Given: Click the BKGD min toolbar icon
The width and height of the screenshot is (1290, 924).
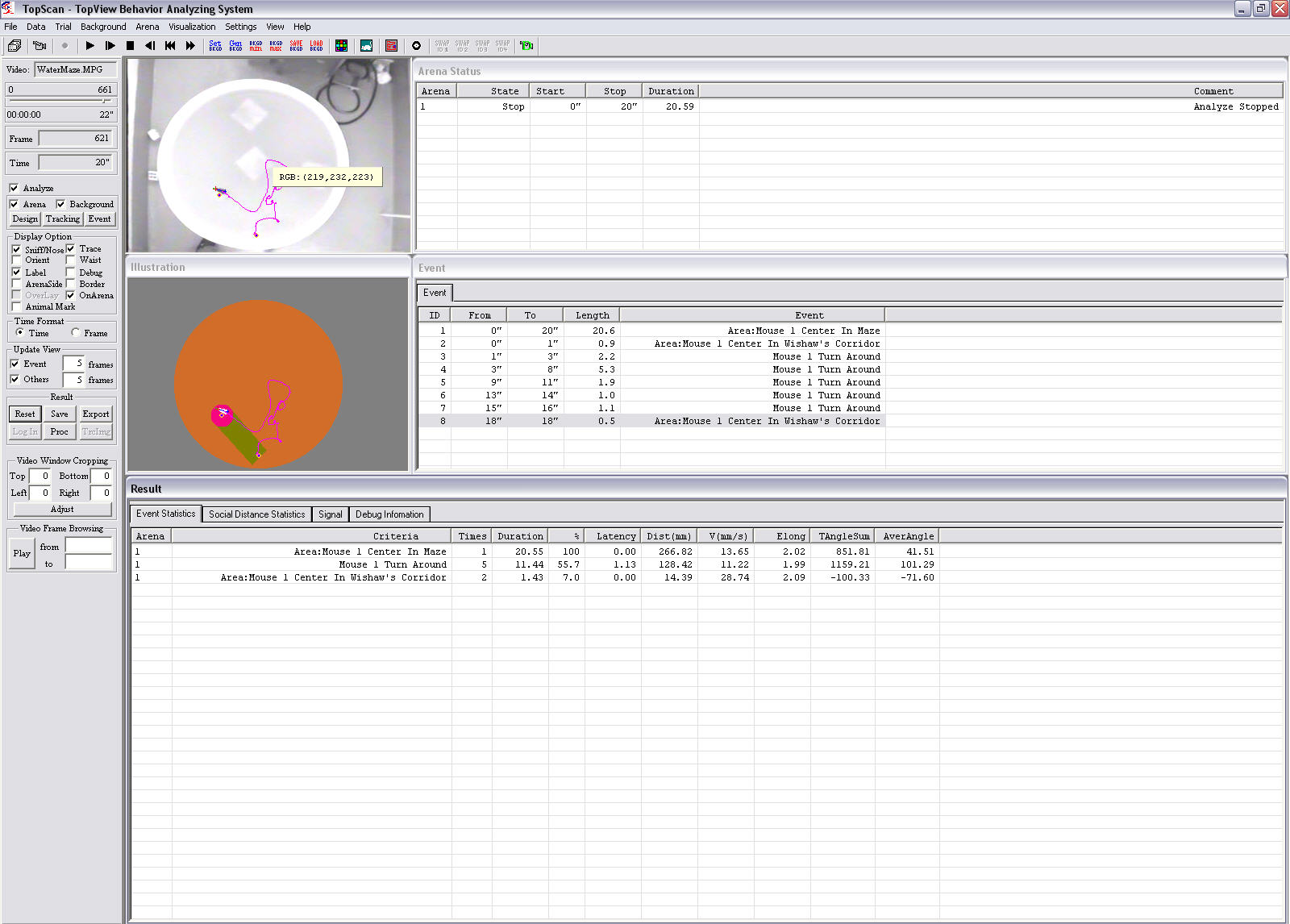Looking at the screenshot, I should click(x=256, y=46).
